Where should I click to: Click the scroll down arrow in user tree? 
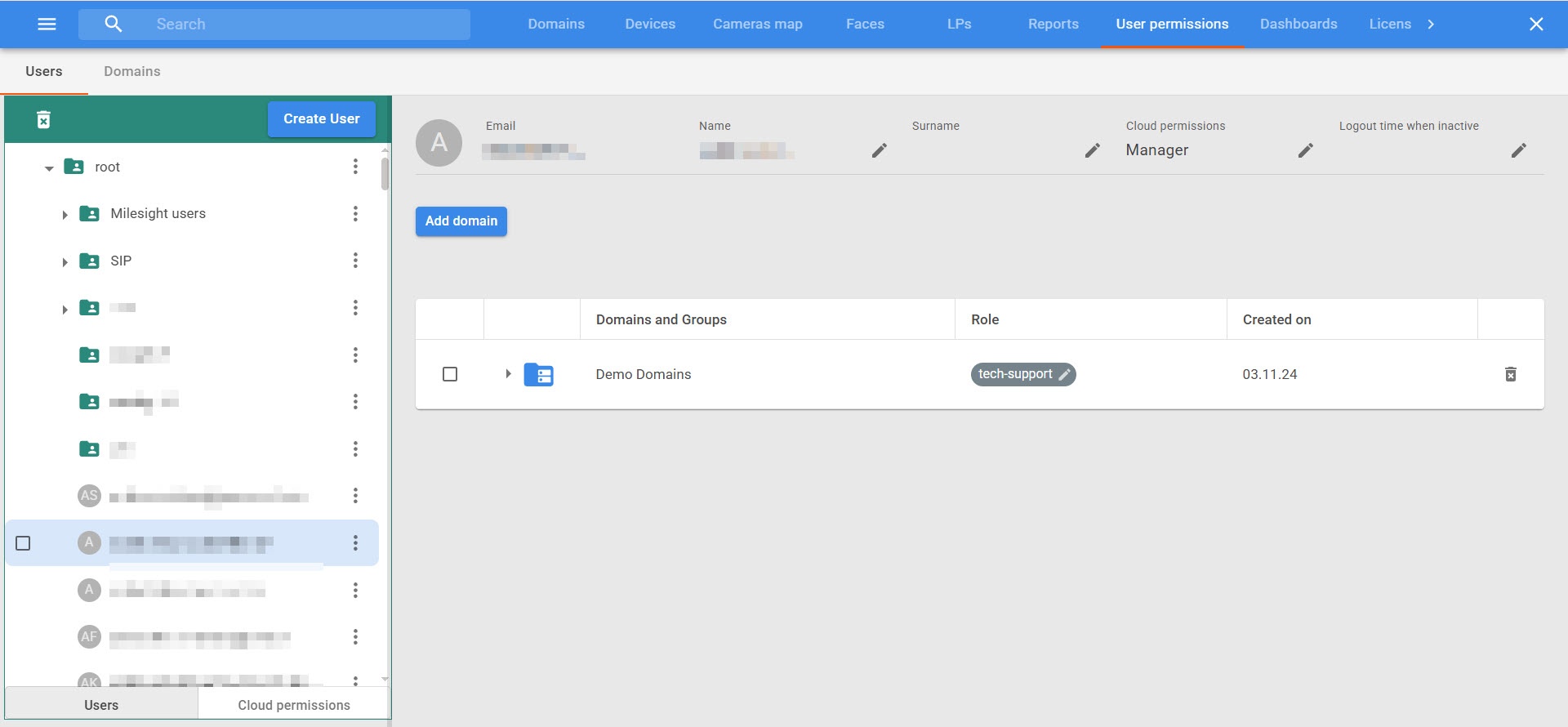pyautogui.click(x=385, y=680)
